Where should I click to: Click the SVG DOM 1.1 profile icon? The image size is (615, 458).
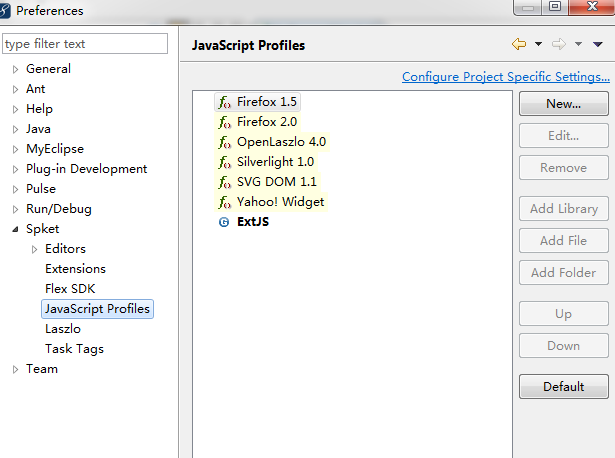click(225, 182)
